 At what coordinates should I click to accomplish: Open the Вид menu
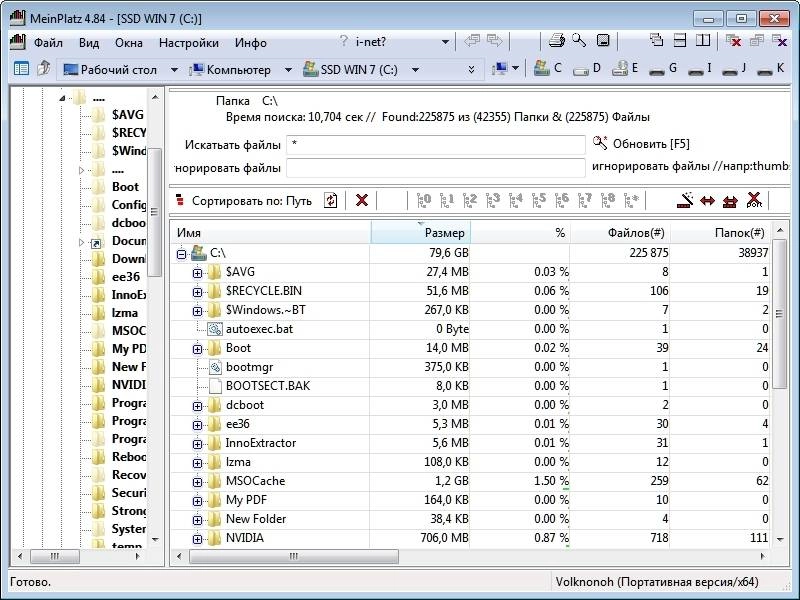coord(89,43)
